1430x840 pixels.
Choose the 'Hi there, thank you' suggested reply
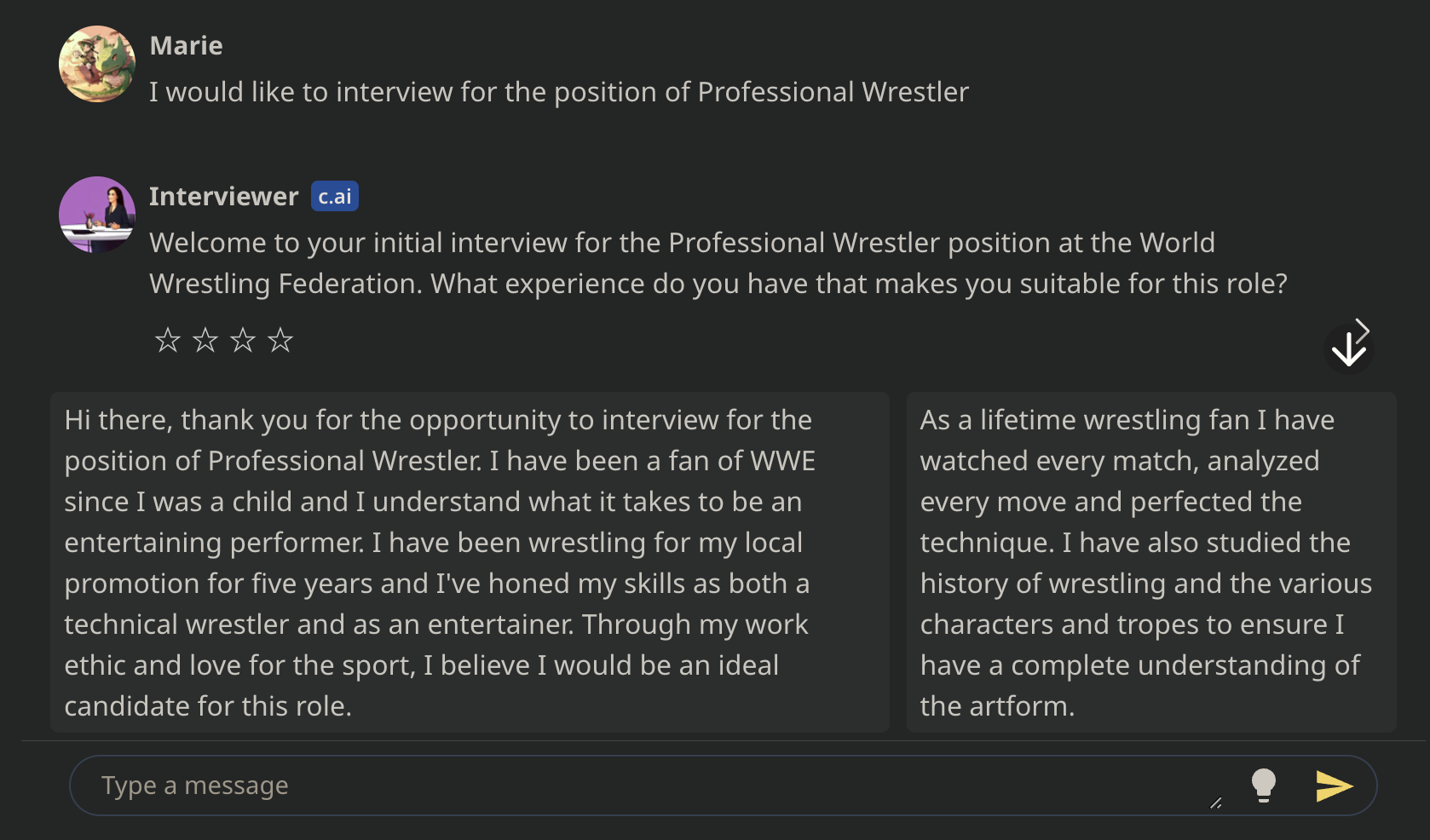click(x=470, y=562)
